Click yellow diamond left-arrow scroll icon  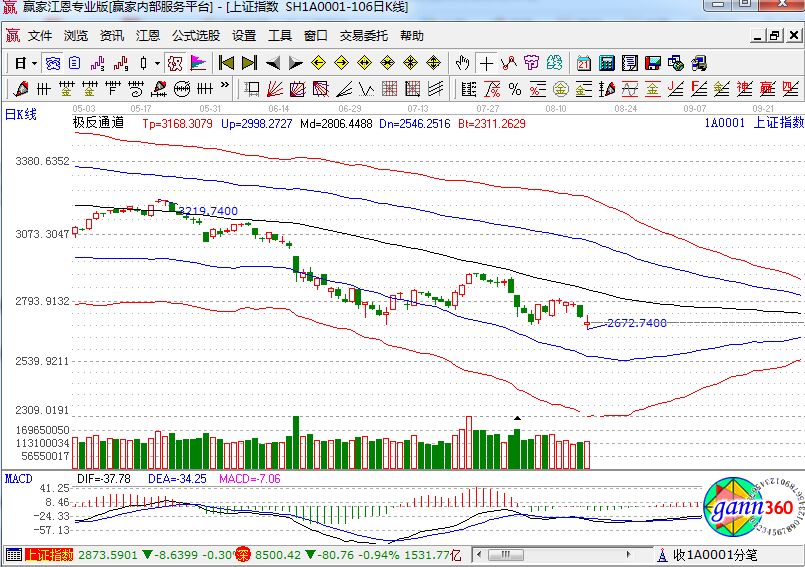[x=319, y=63]
